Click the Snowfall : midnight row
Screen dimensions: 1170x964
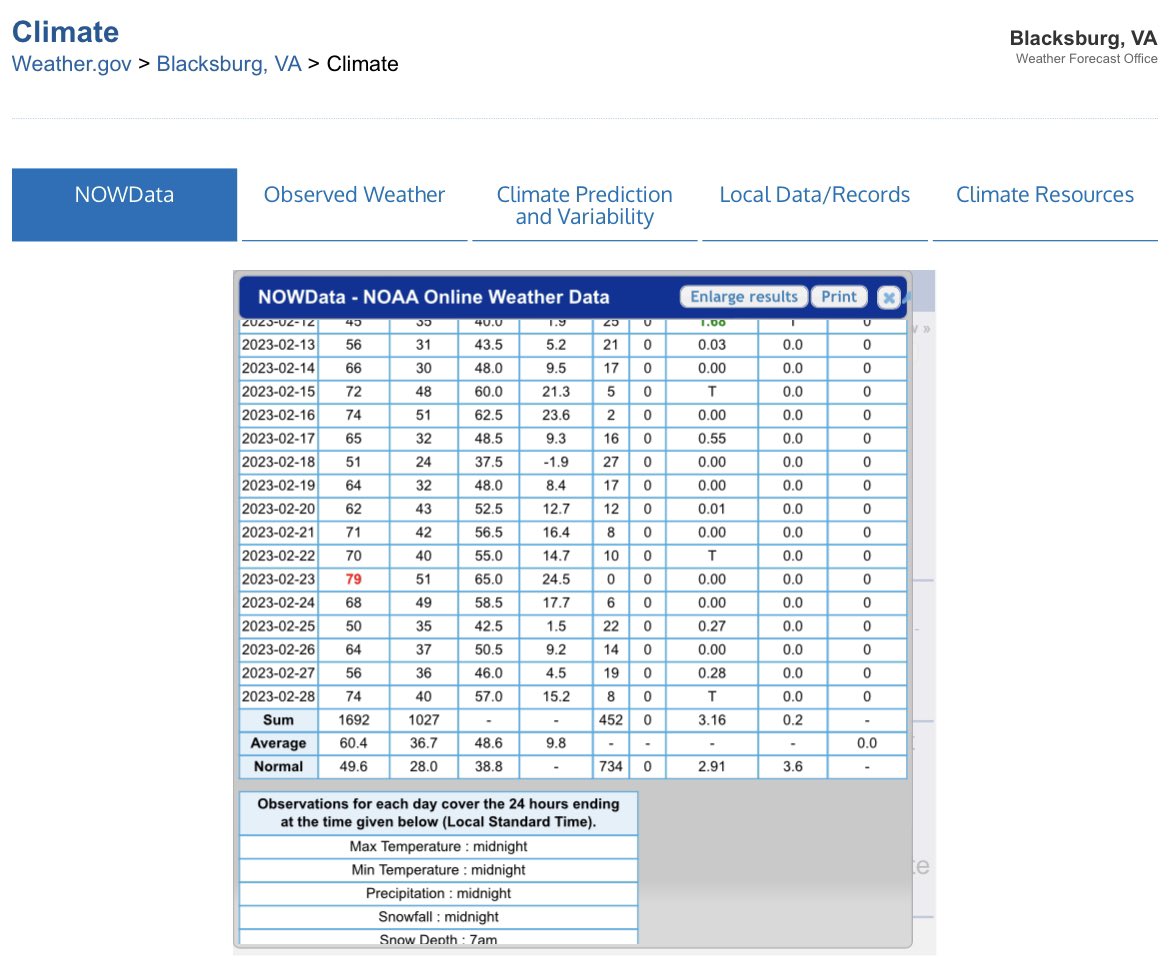pyautogui.click(x=439, y=917)
